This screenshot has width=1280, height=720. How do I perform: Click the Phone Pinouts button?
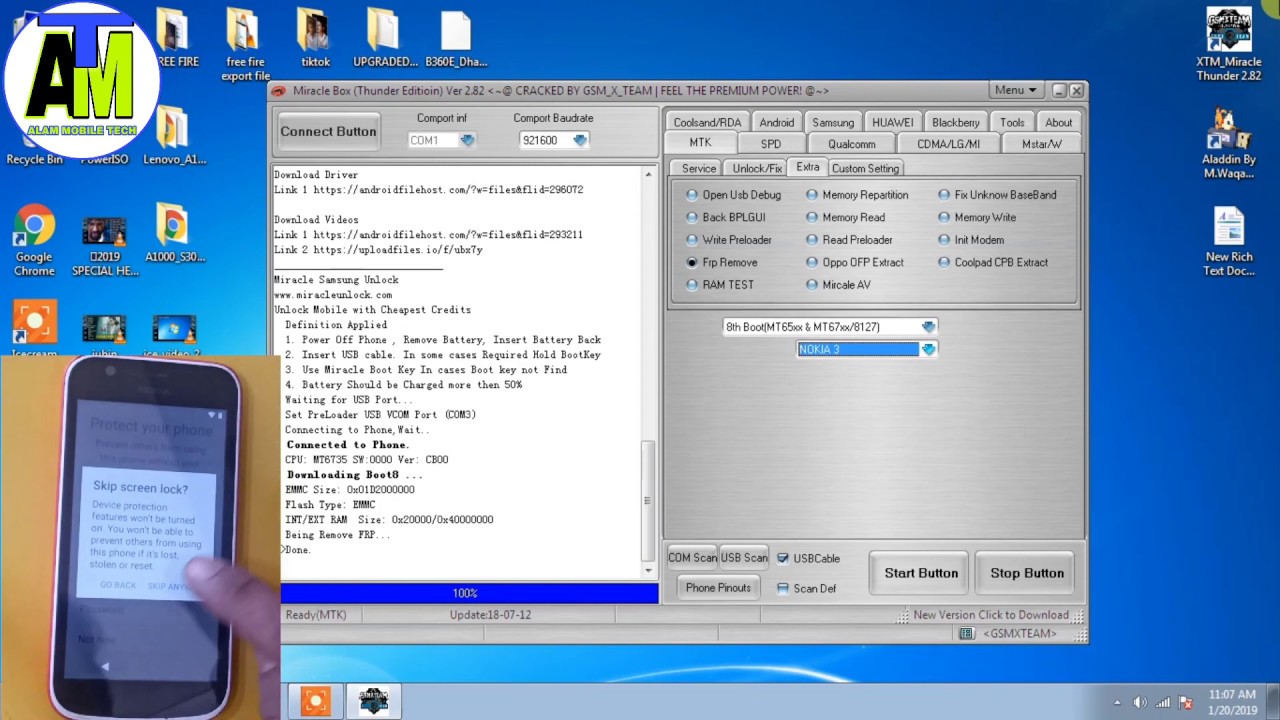pyautogui.click(x=718, y=588)
